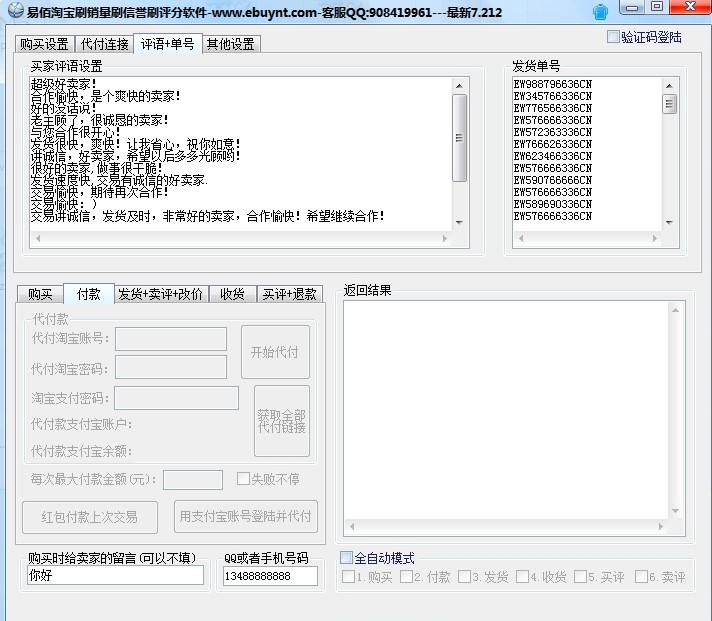Minimize the window from the title bar
The width and height of the screenshot is (712, 621).
[633, 7]
